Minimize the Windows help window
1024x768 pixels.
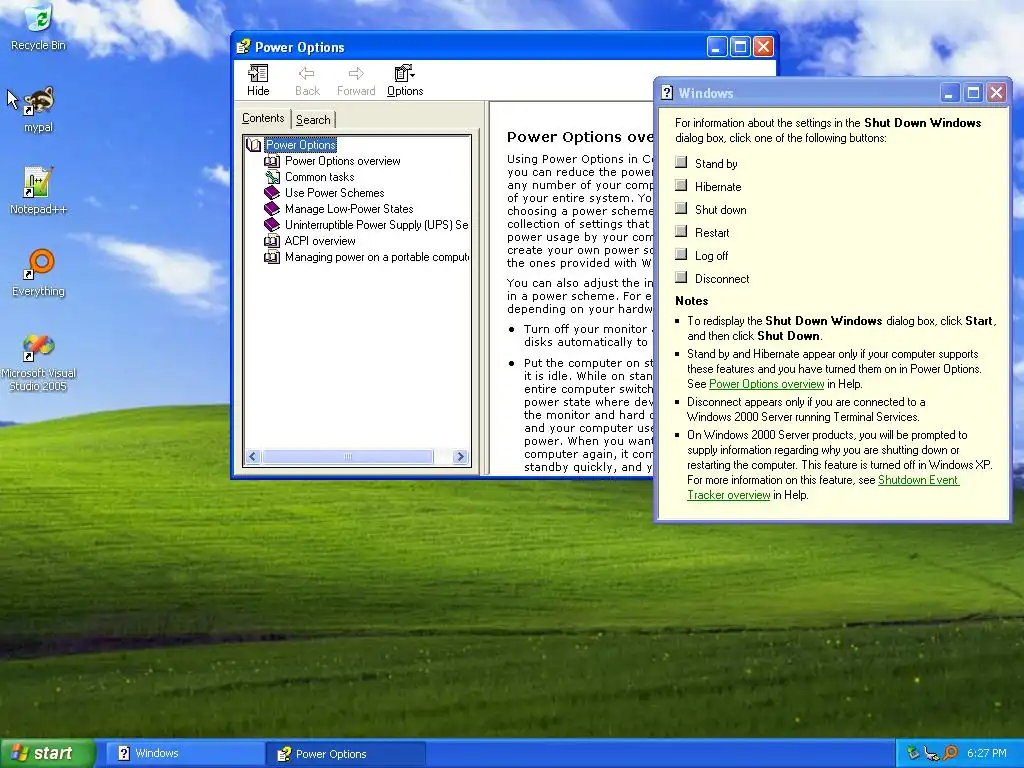(950, 93)
